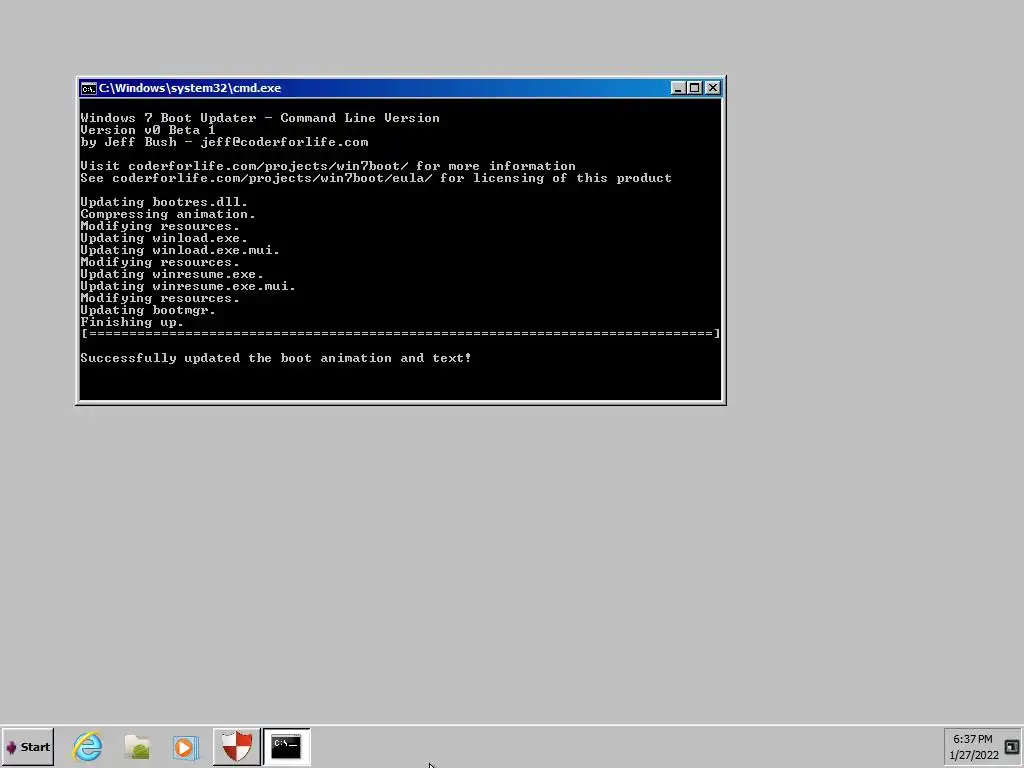Click the 'Updating winresume.exe.' line
This screenshot has width=1024, height=768.
coord(172,274)
